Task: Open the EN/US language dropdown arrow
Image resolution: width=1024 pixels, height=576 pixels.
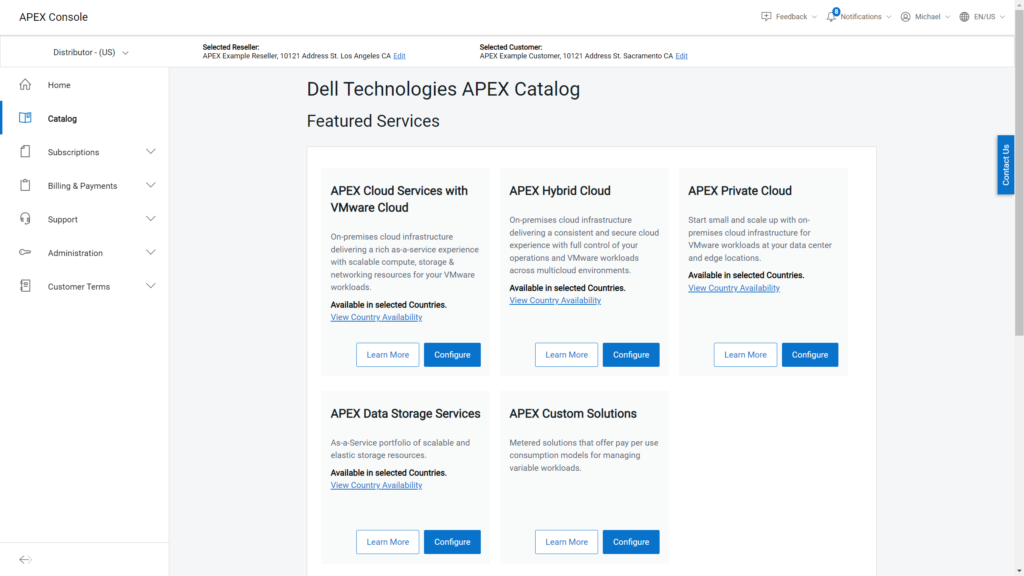Action: 1002,17
